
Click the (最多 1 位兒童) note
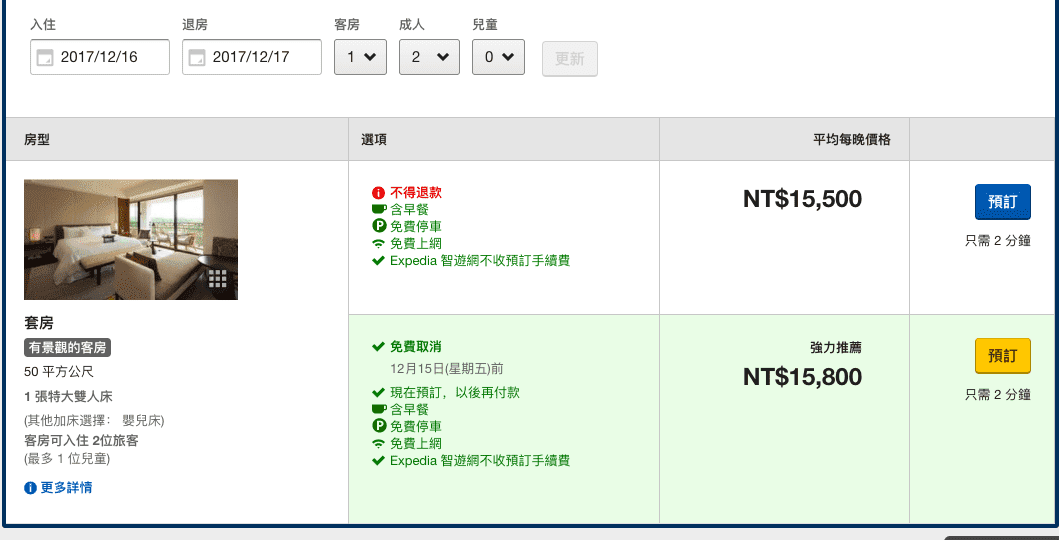[x=67, y=459]
